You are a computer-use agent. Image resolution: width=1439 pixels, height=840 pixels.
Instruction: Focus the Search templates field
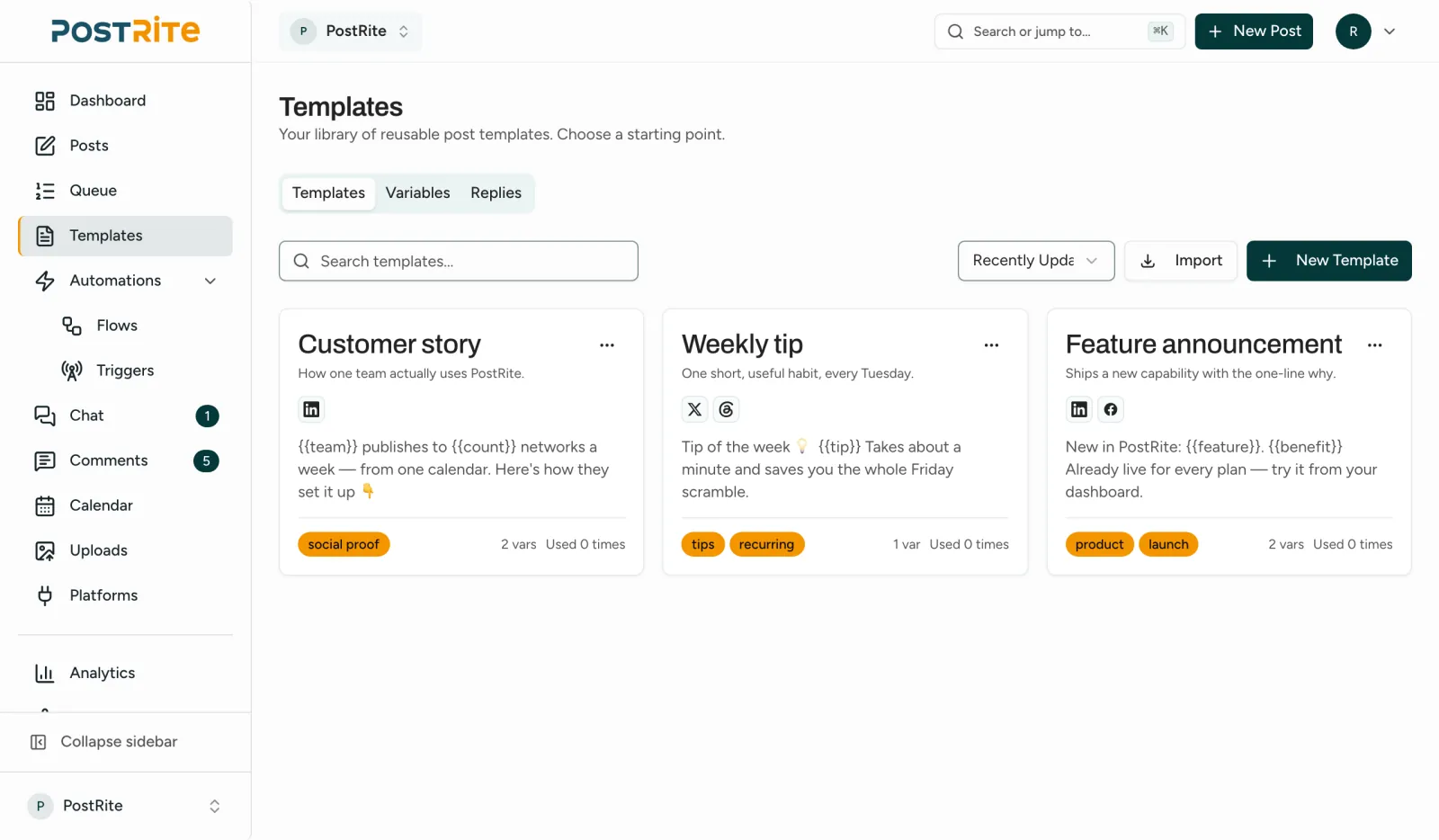(x=459, y=261)
